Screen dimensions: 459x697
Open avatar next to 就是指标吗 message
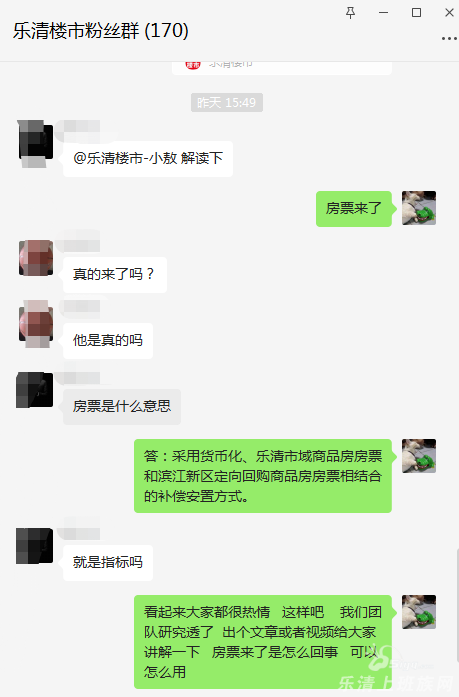(x=35, y=546)
